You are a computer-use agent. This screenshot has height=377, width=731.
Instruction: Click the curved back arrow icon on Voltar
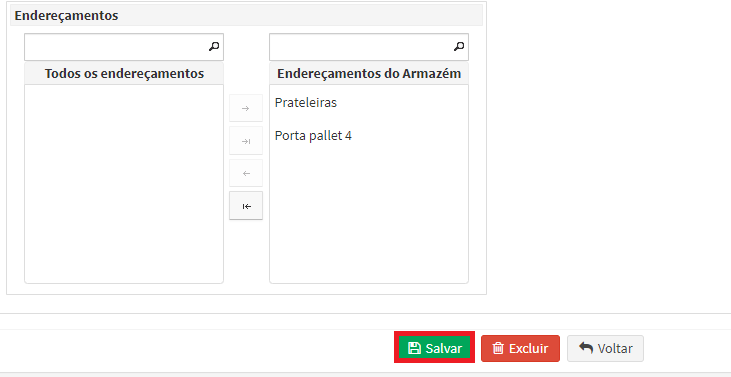pos(586,348)
